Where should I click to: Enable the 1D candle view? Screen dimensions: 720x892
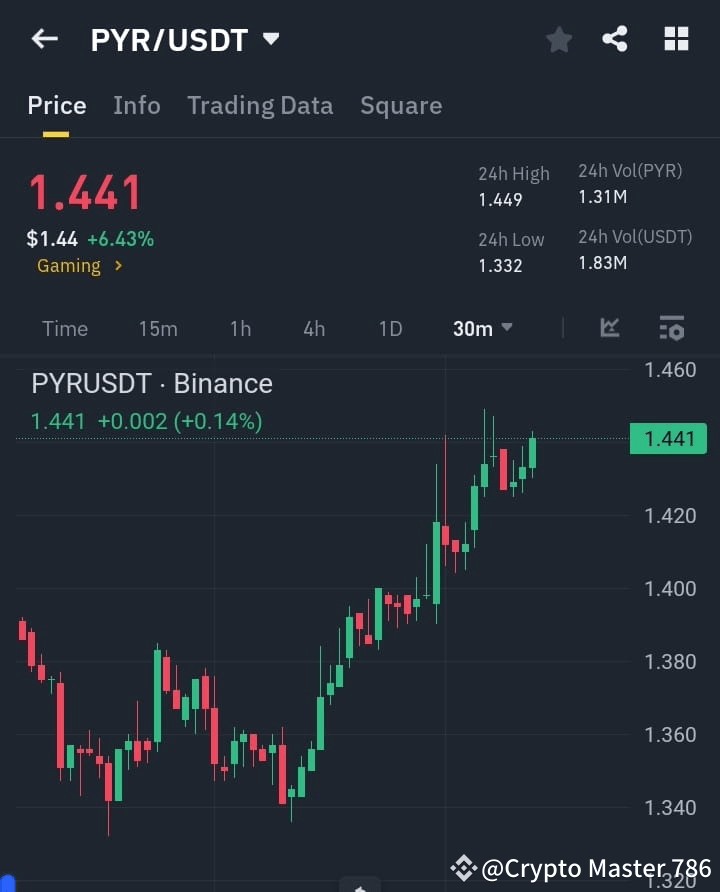pyautogui.click(x=389, y=328)
